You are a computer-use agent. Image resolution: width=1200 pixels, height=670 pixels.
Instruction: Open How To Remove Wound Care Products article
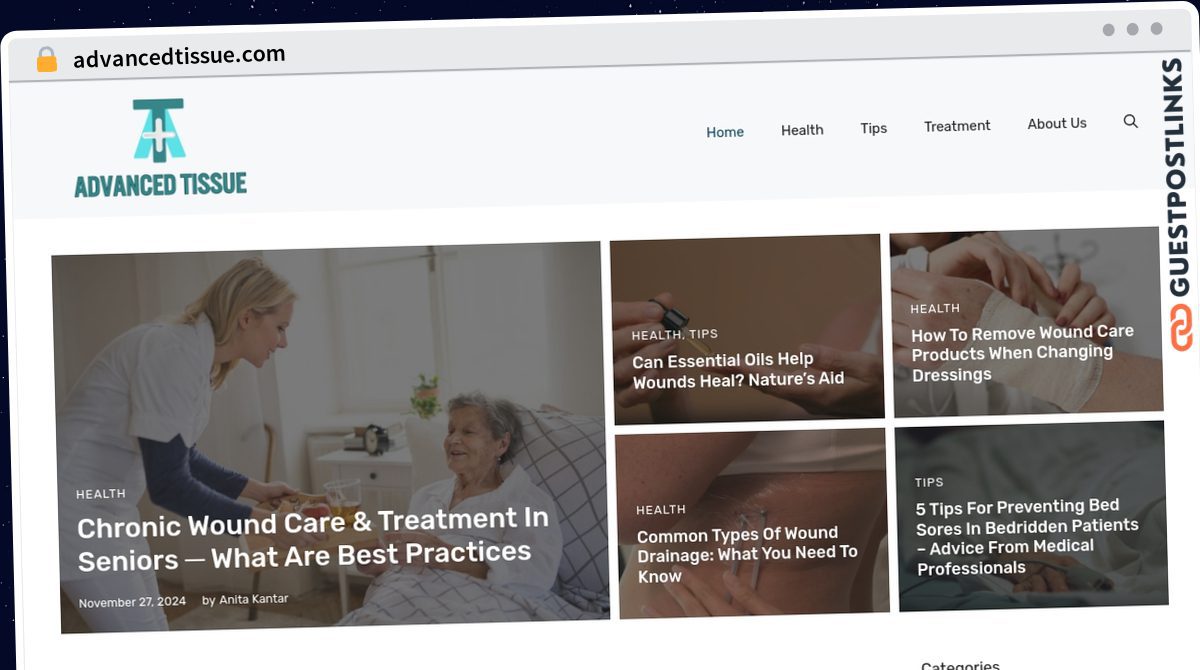(1022, 353)
